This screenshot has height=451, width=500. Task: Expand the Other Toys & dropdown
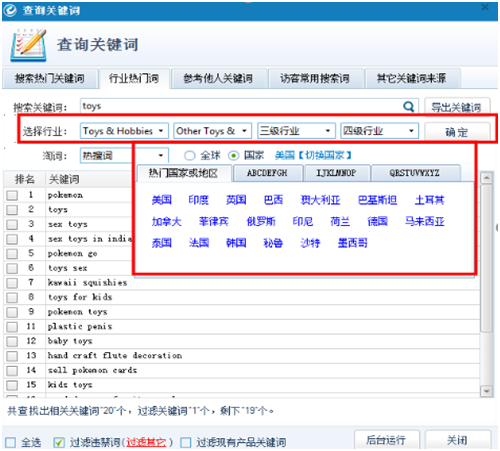pos(212,131)
